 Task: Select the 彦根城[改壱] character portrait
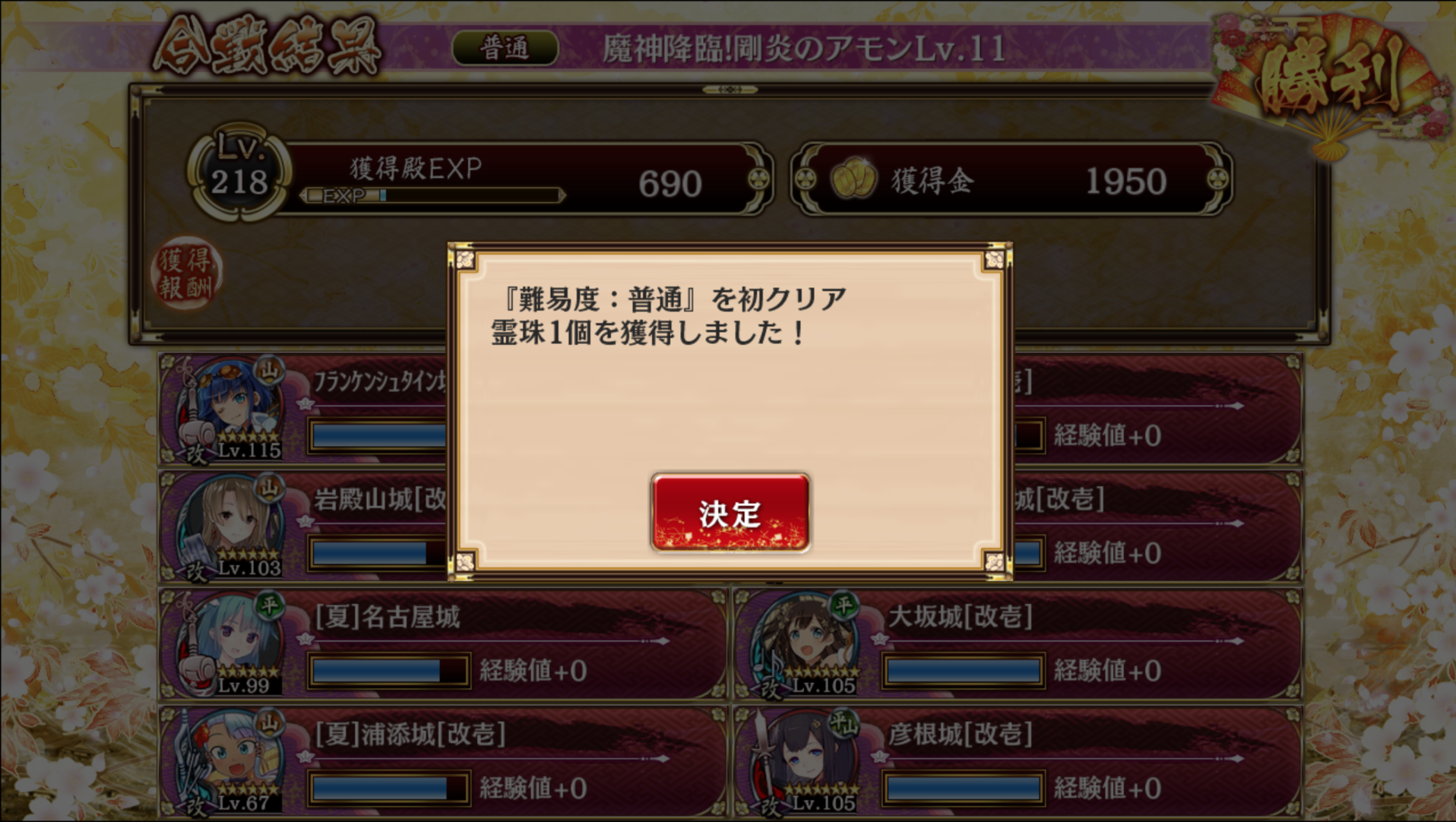[x=805, y=761]
